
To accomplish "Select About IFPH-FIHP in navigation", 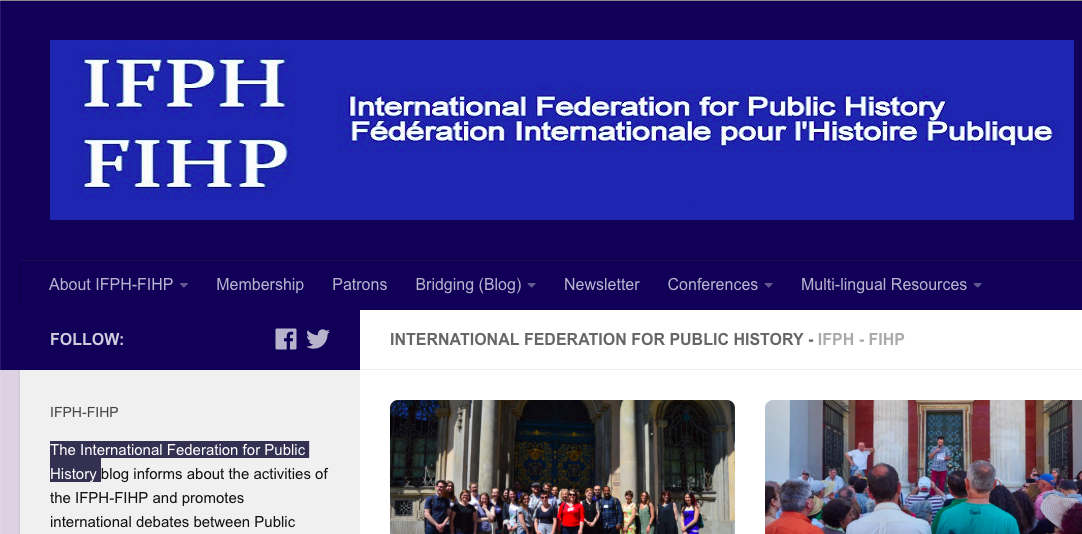I will (111, 284).
